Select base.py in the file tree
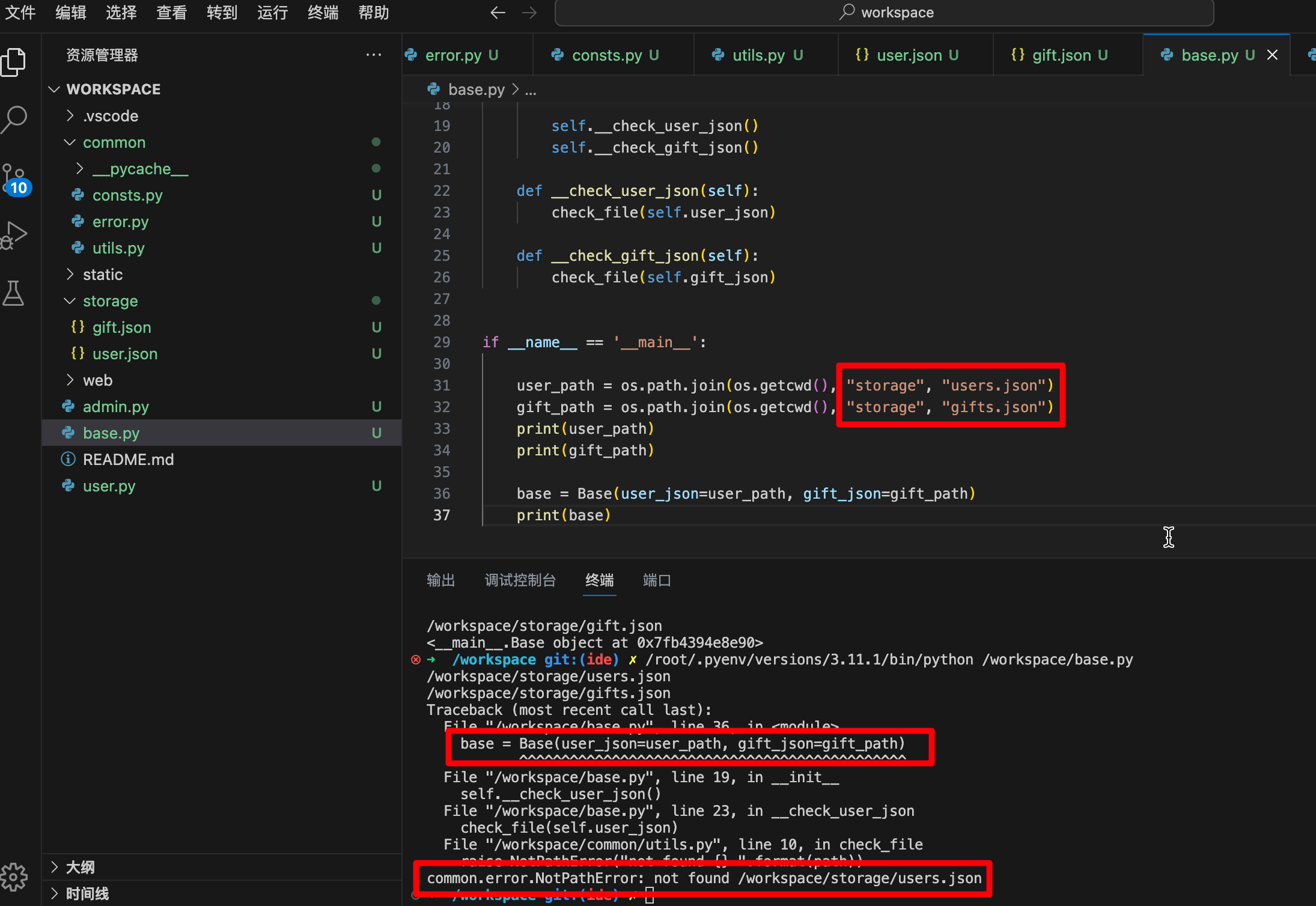Screen dimensions: 1316x906 pos(222,433)
